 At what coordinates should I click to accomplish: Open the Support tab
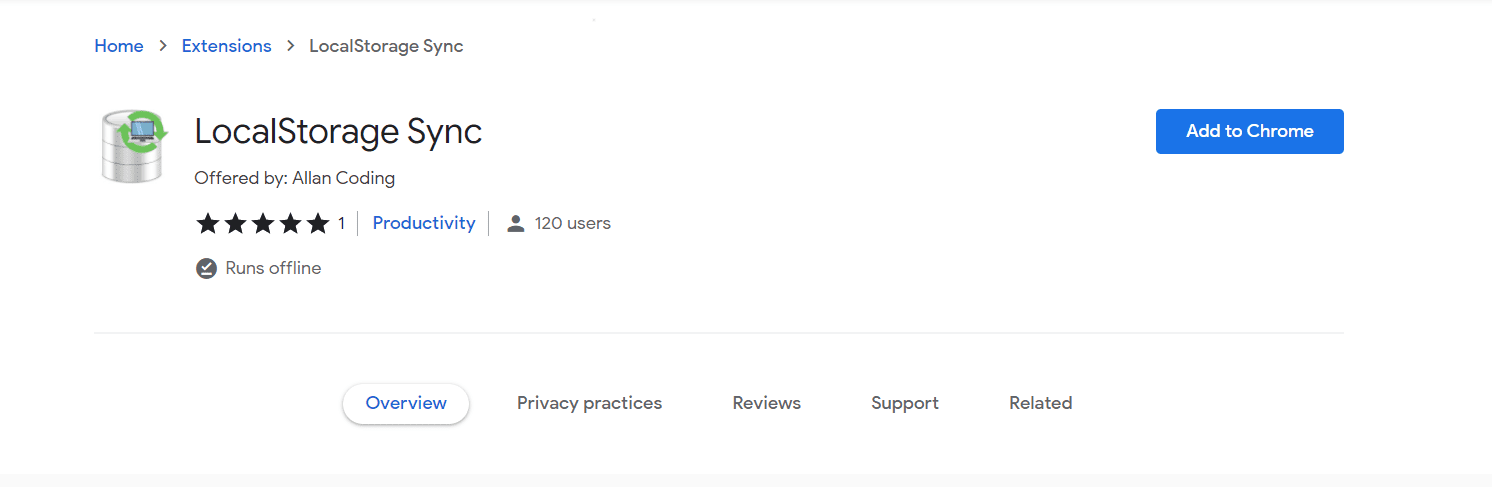point(905,403)
